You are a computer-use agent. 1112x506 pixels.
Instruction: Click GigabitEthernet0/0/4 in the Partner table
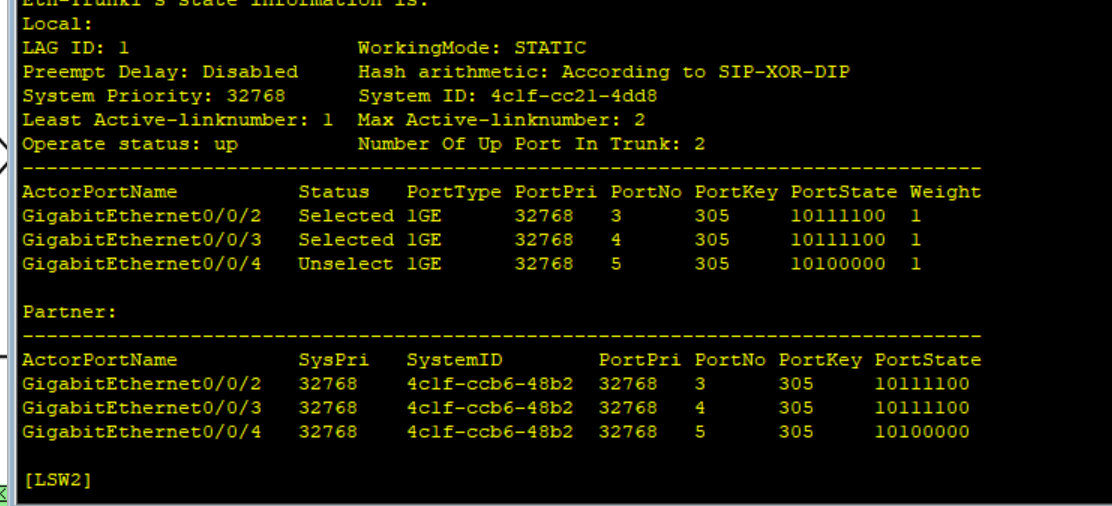[x=142, y=431]
